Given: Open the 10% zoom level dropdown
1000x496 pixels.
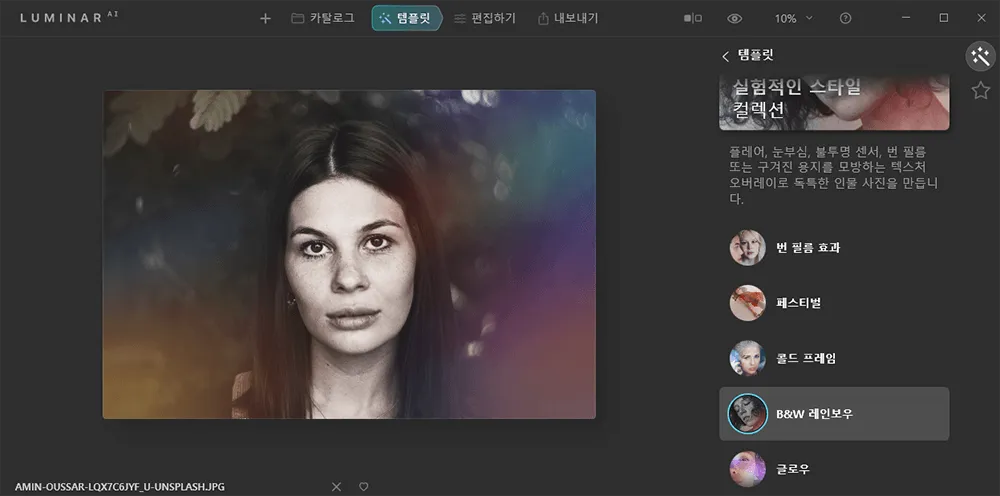Looking at the screenshot, I should [x=793, y=18].
